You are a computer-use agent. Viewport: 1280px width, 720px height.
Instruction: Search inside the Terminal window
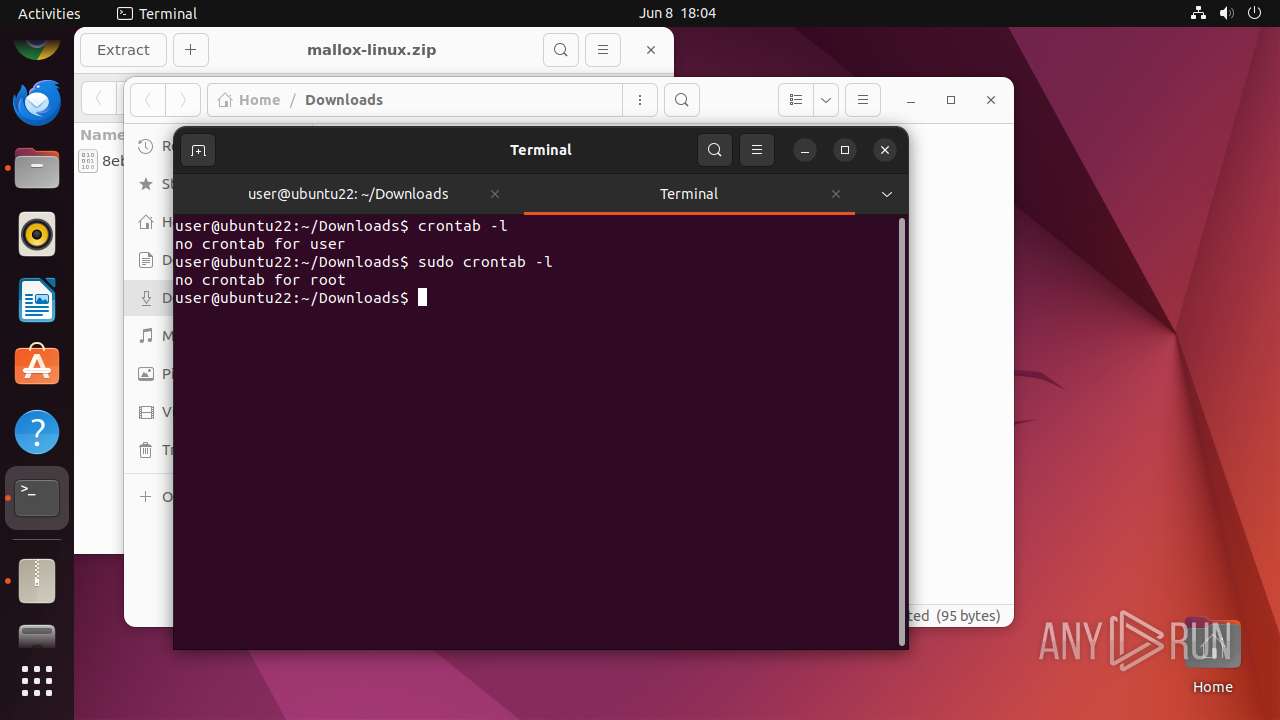(x=714, y=150)
